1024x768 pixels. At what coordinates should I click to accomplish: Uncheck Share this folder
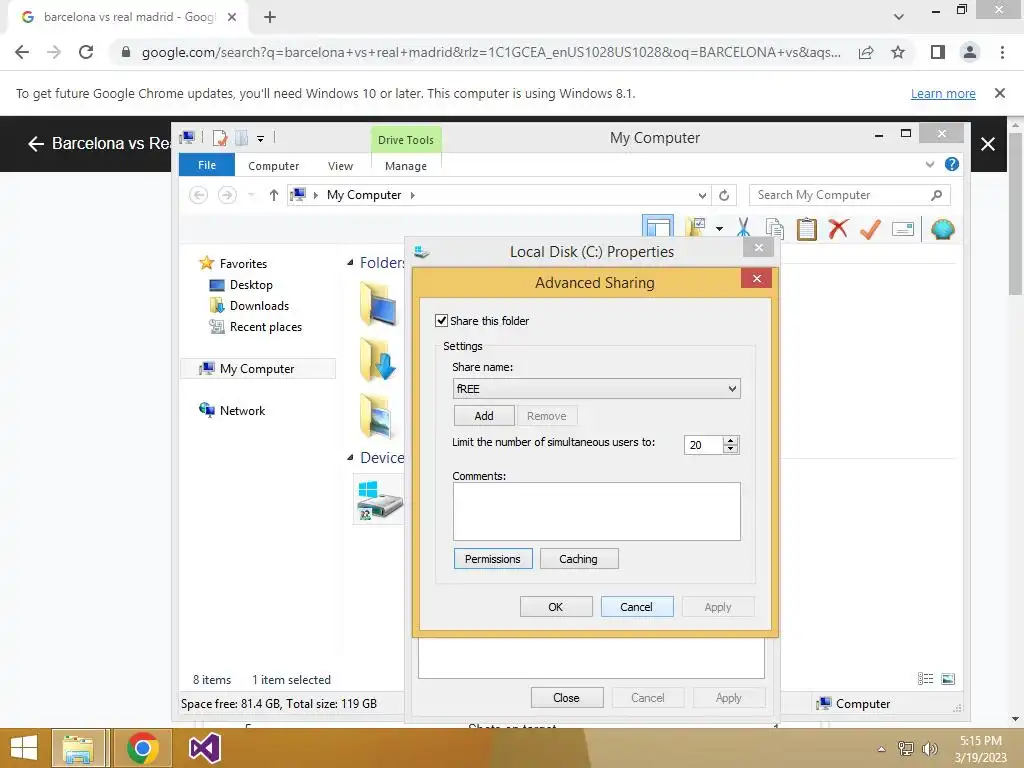[x=441, y=321]
